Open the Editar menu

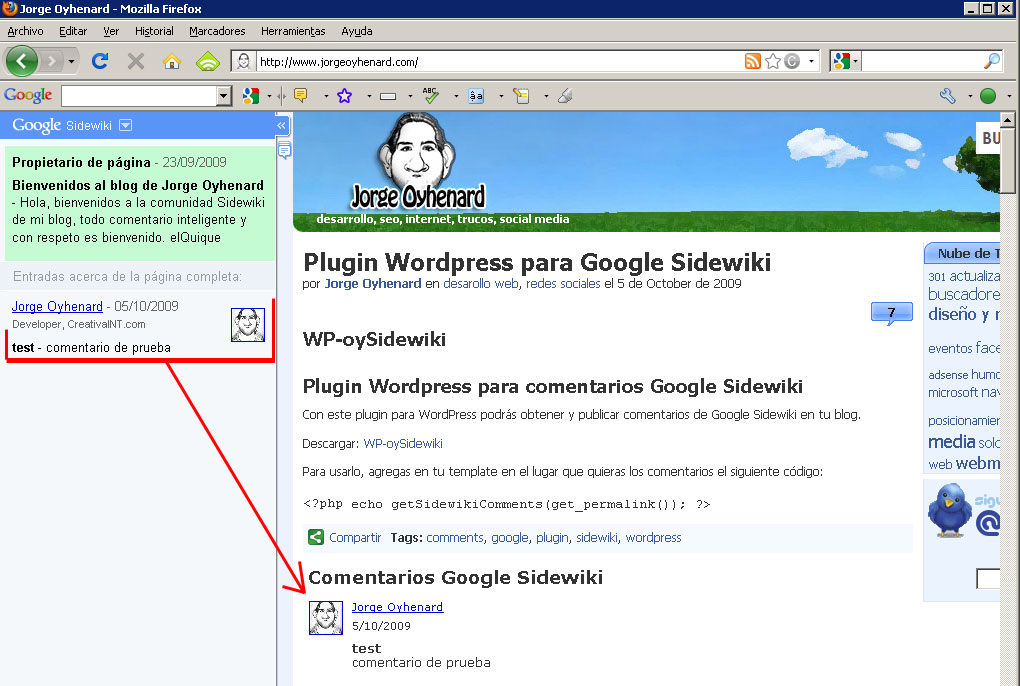tap(73, 31)
